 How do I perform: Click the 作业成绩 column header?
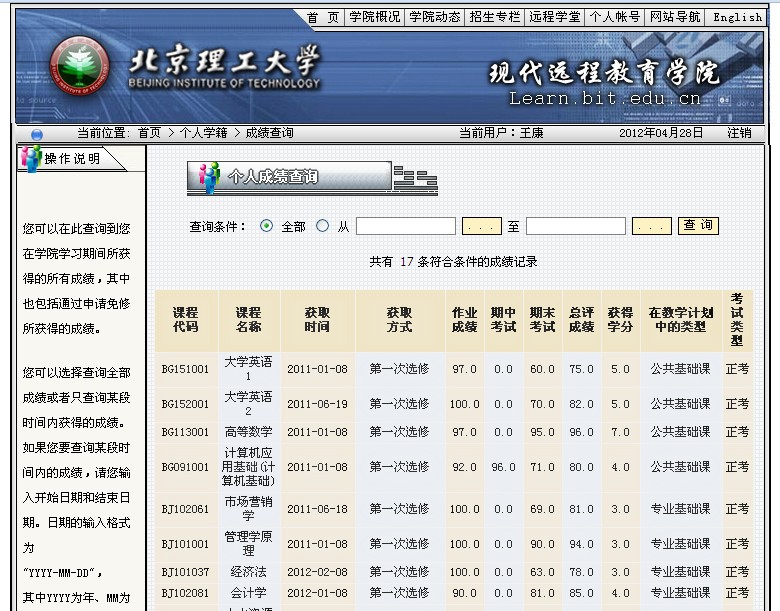click(x=465, y=320)
